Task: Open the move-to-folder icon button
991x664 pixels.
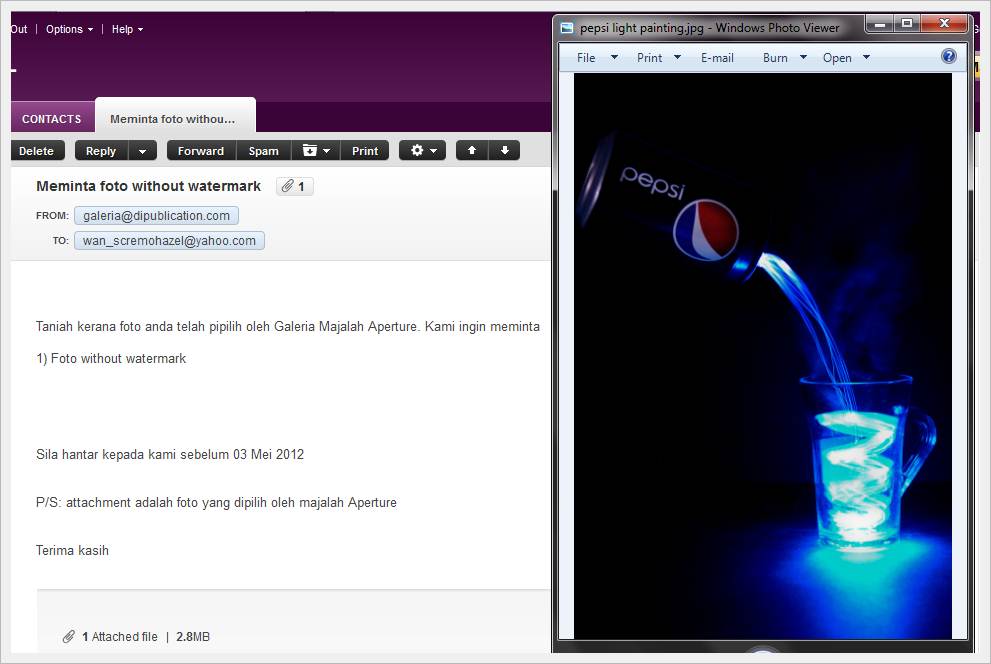Action: pos(316,150)
